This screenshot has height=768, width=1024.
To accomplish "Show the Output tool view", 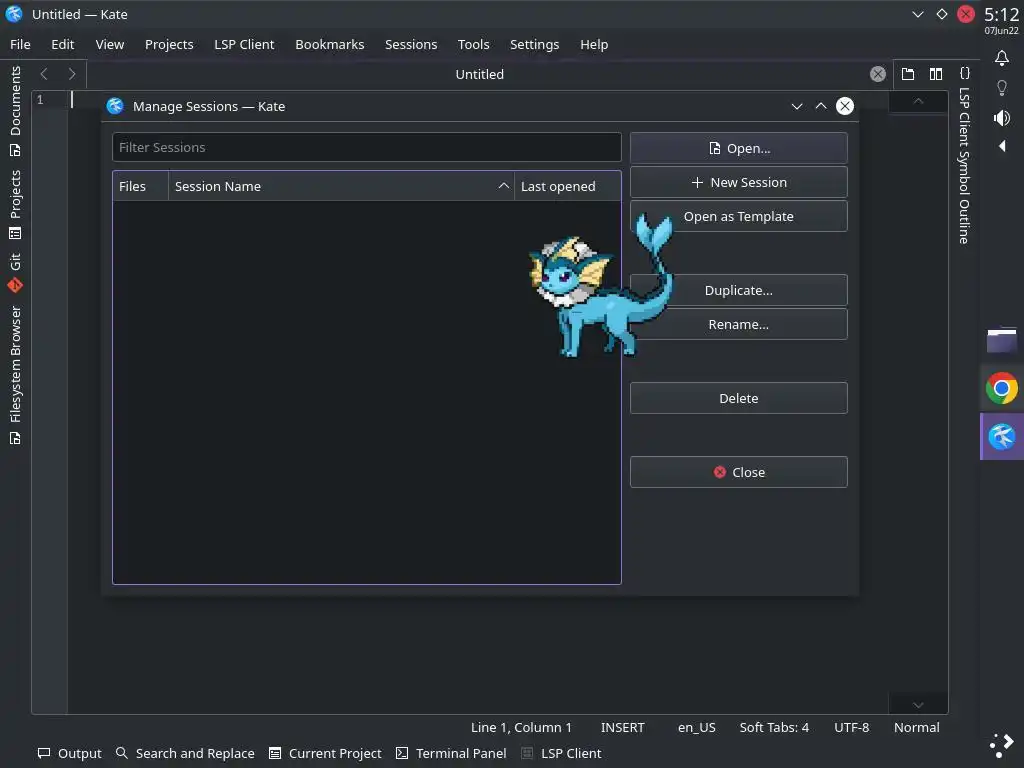I will pyautogui.click(x=70, y=753).
